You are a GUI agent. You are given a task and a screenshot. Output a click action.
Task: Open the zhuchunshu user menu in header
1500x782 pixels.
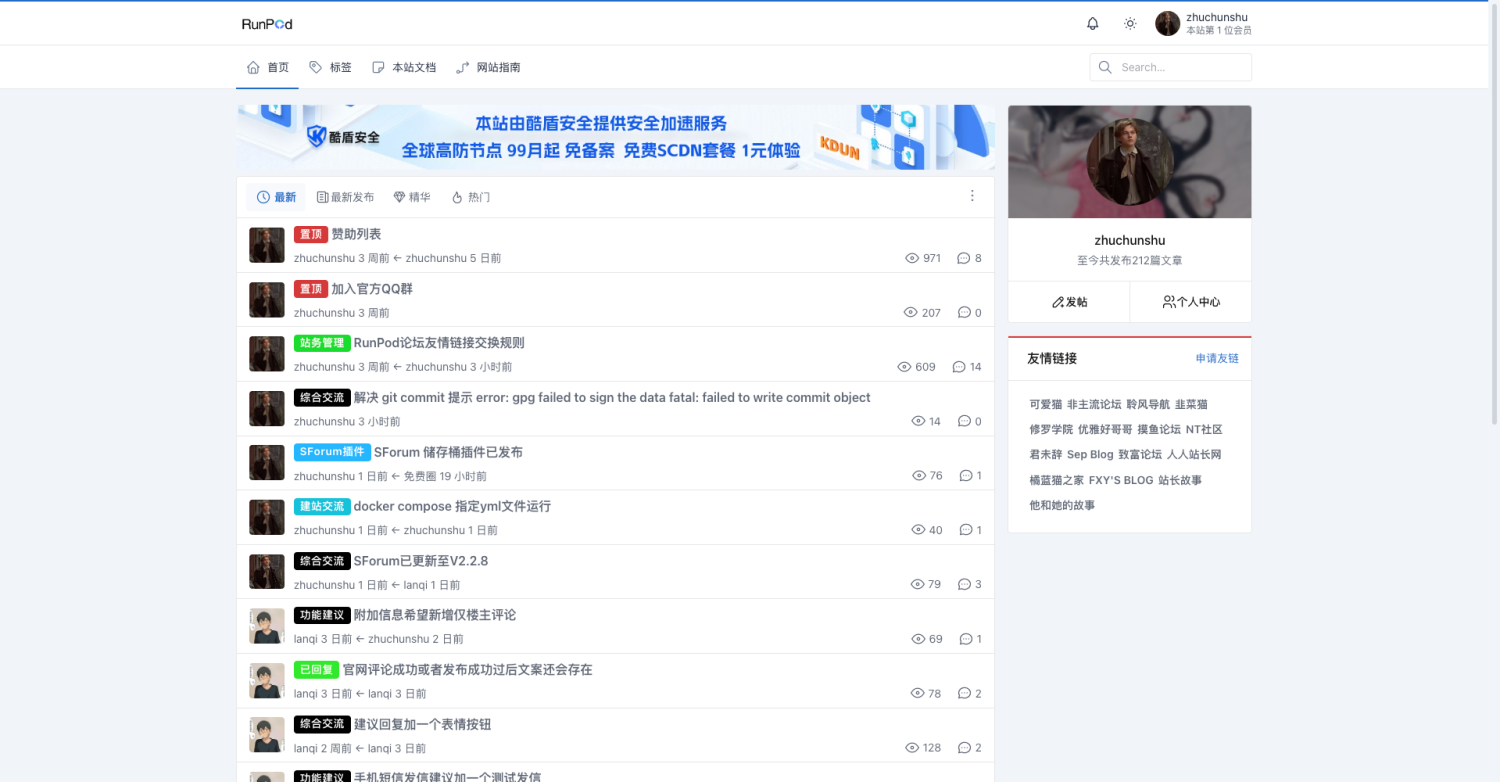(1203, 24)
